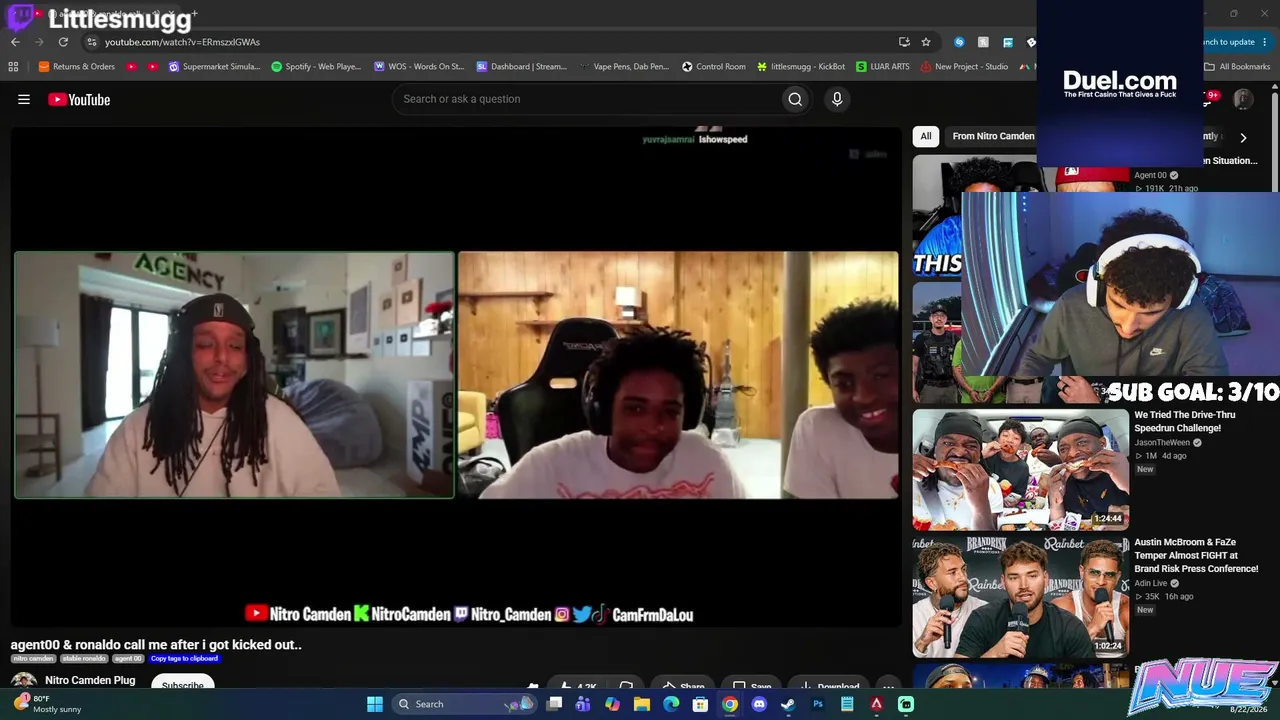
Task: Launch Discord from the taskbar
Action: [x=759, y=704]
